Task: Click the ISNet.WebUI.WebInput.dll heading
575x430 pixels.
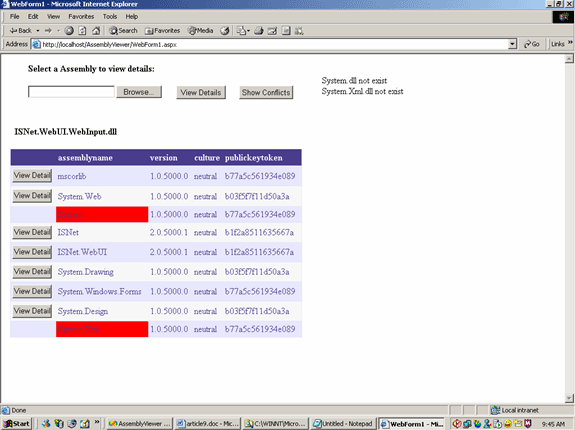Action: point(65,132)
